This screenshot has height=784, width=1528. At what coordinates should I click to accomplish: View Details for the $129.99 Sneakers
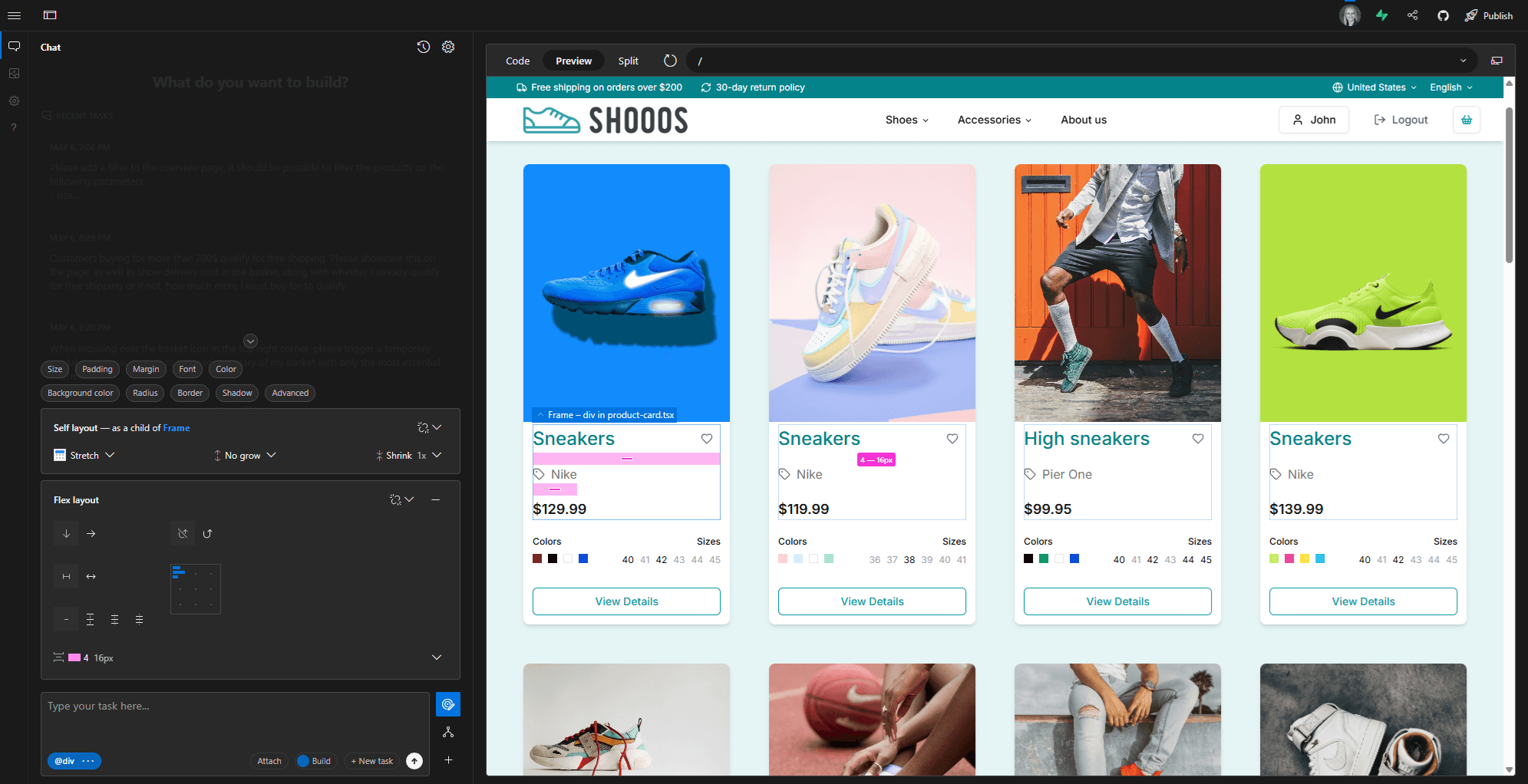point(626,601)
